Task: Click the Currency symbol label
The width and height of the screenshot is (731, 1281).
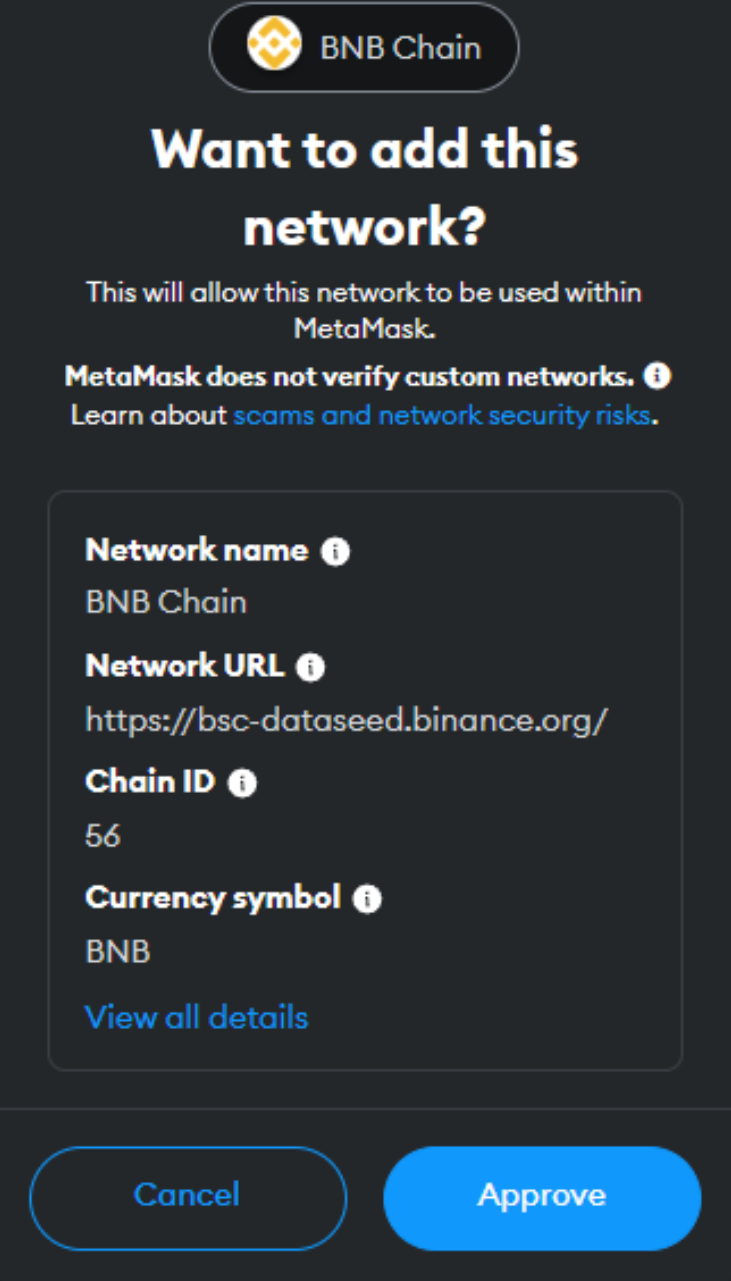Action: [213, 898]
